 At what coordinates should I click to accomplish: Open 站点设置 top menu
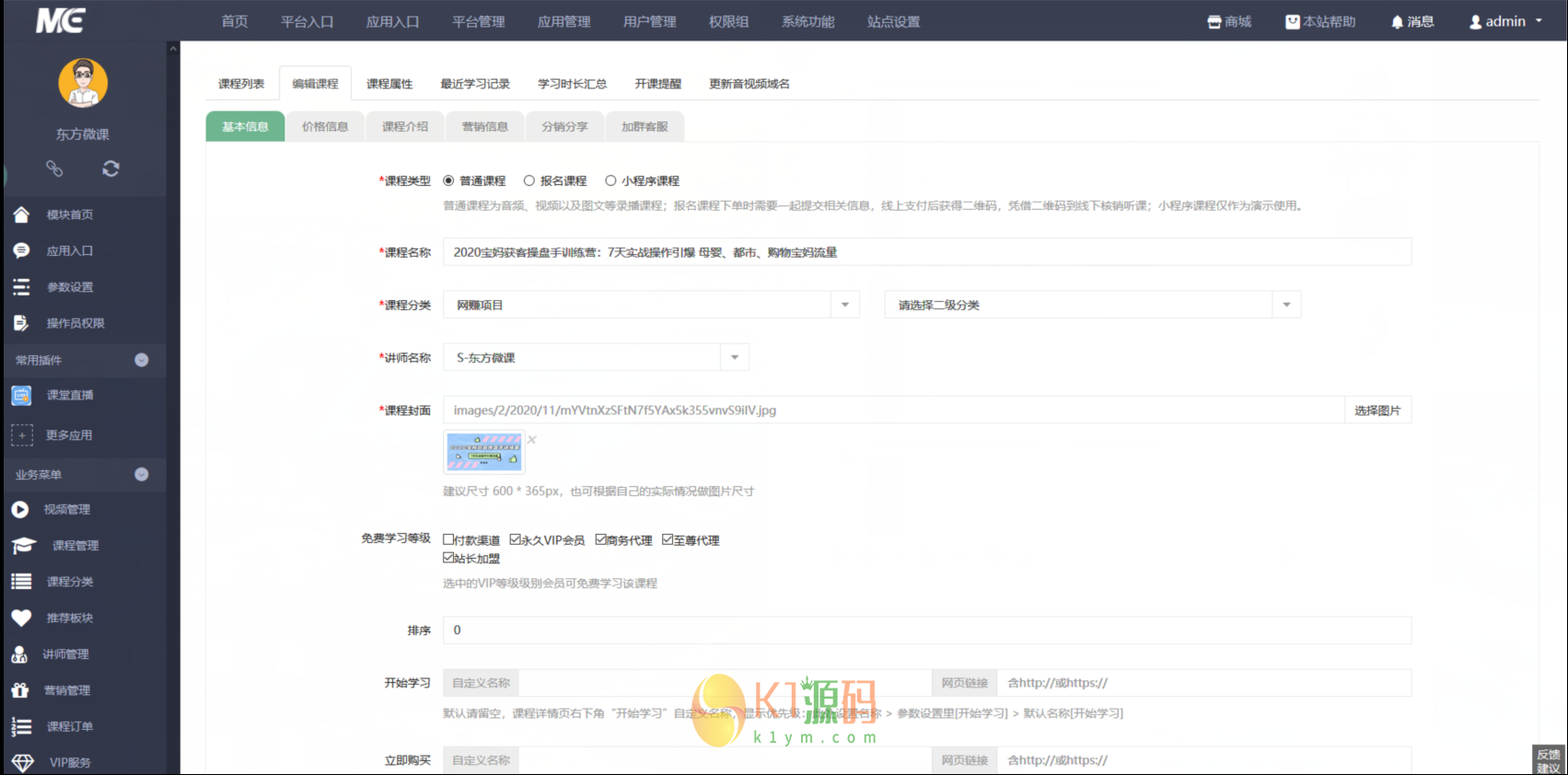894,21
